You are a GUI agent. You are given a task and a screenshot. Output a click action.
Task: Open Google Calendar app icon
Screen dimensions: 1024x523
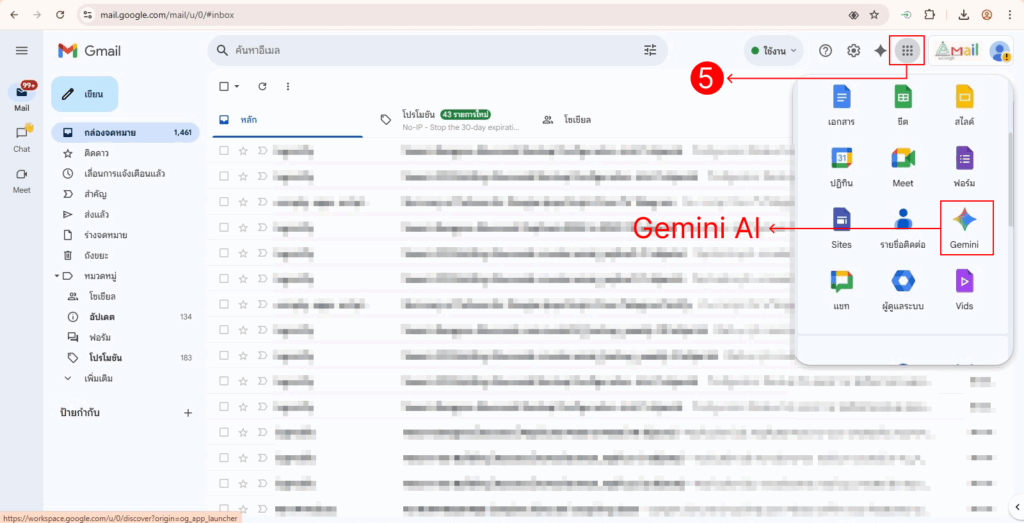841,165
